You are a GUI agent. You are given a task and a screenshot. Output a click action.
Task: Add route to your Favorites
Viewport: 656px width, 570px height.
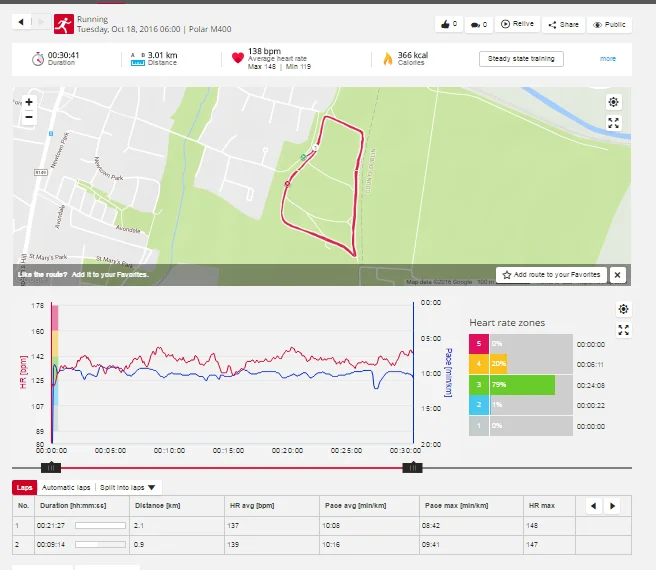pos(550,274)
